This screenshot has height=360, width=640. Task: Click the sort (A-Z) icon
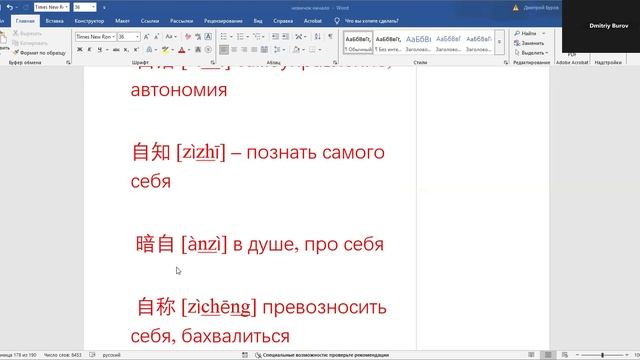tap(318, 37)
